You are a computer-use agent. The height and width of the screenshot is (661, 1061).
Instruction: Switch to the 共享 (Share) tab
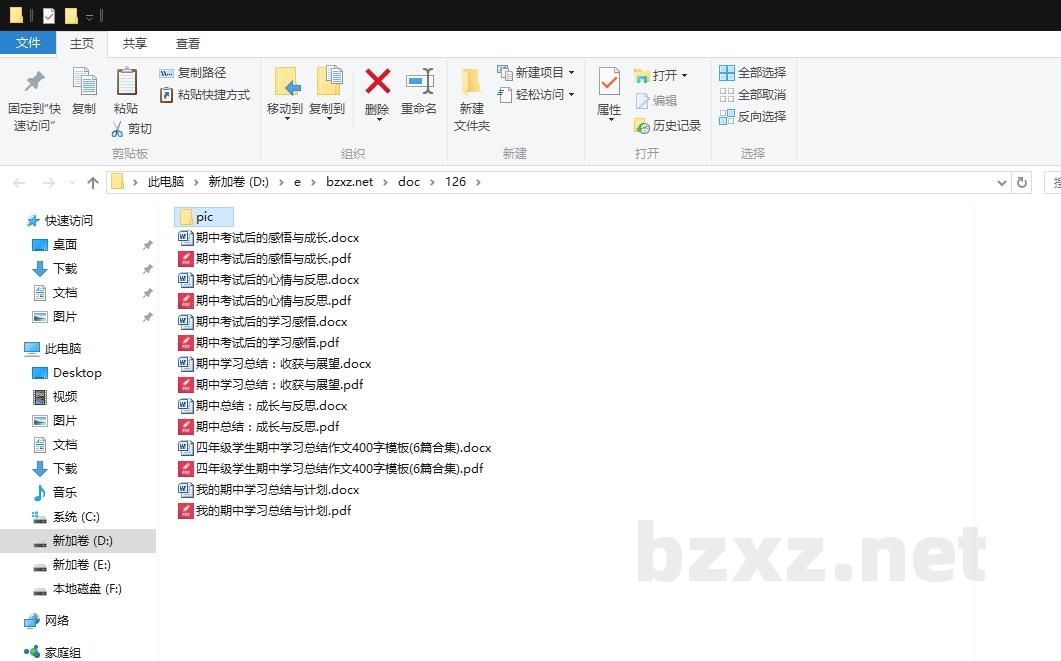tap(135, 43)
